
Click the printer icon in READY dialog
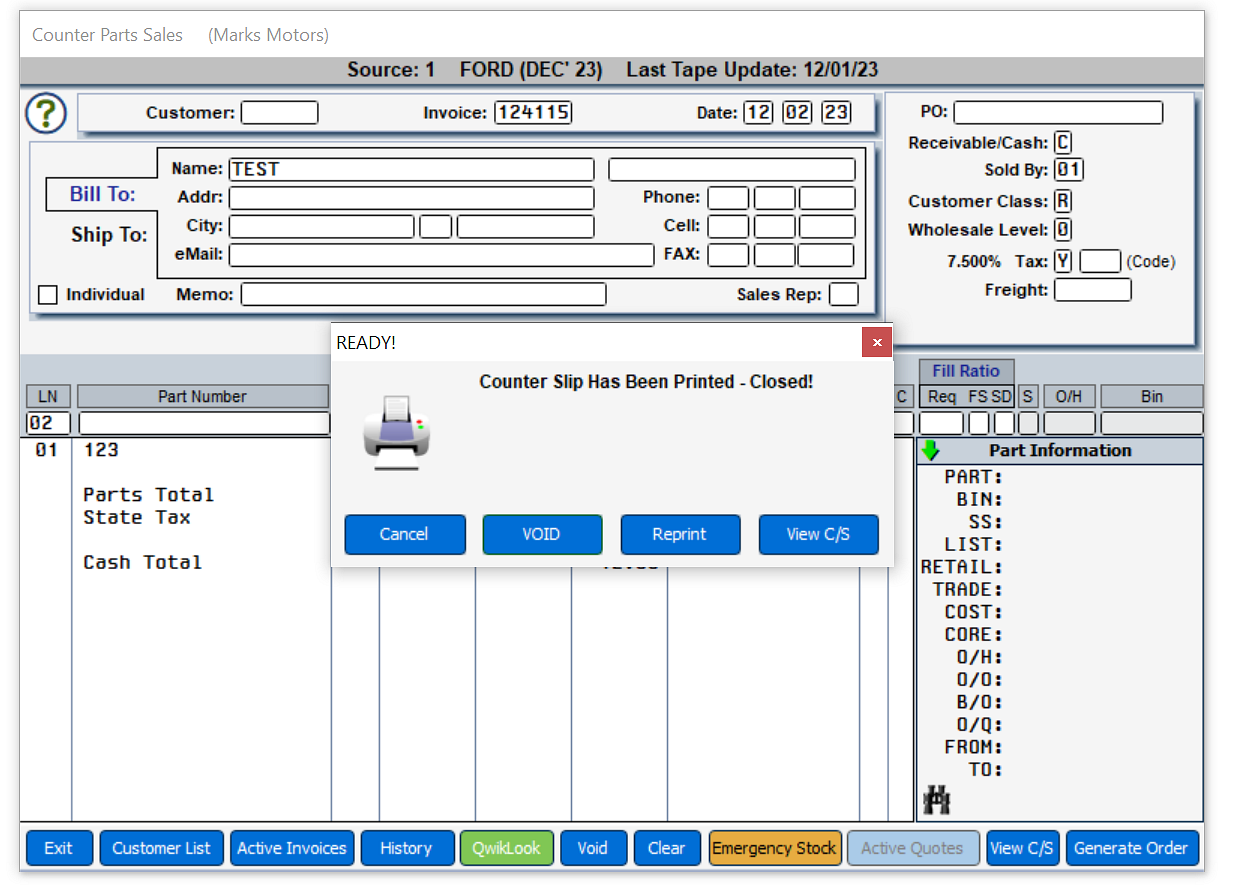pyautogui.click(x=396, y=435)
